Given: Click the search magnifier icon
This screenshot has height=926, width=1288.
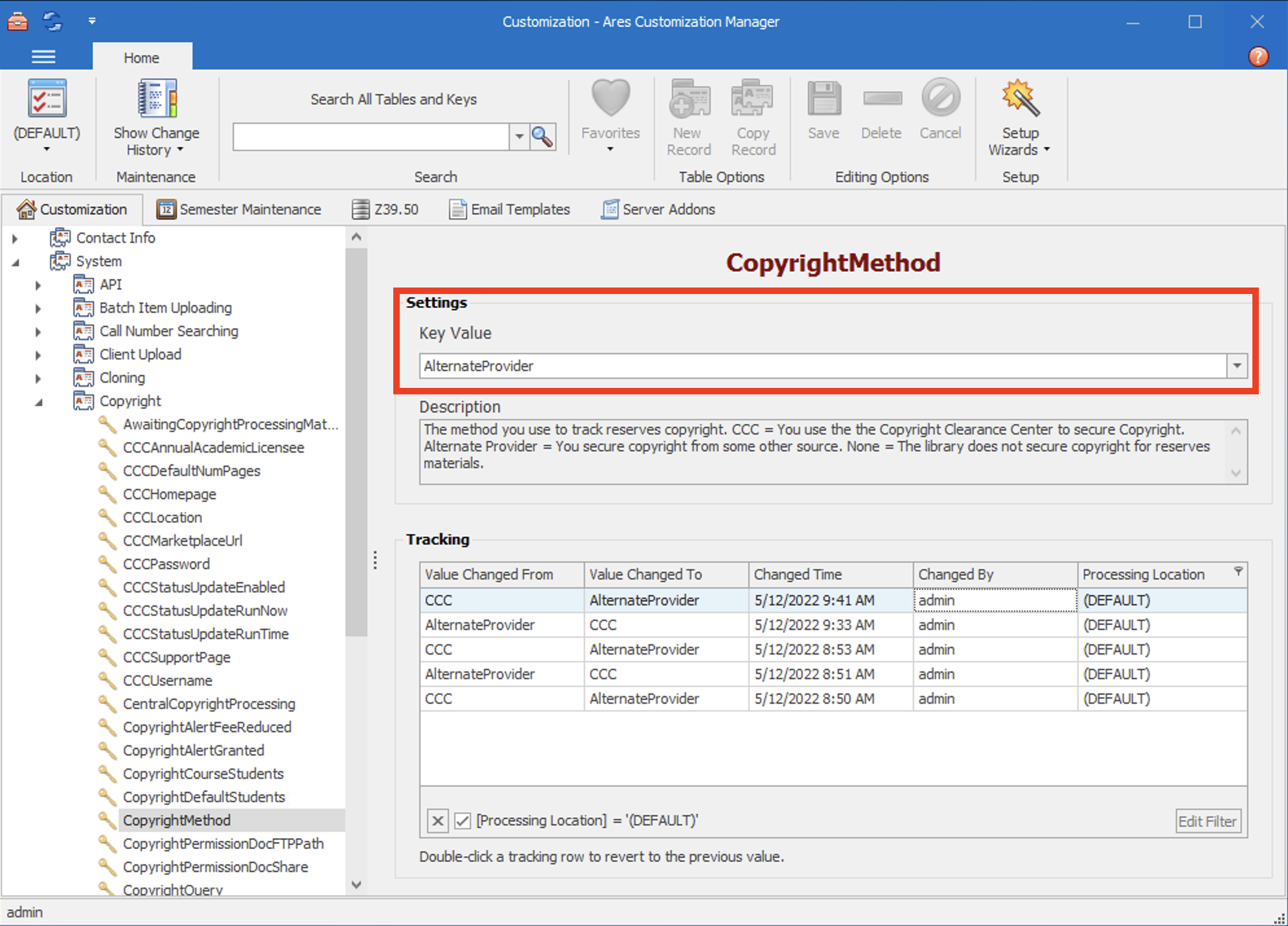Looking at the screenshot, I should pos(543,137).
